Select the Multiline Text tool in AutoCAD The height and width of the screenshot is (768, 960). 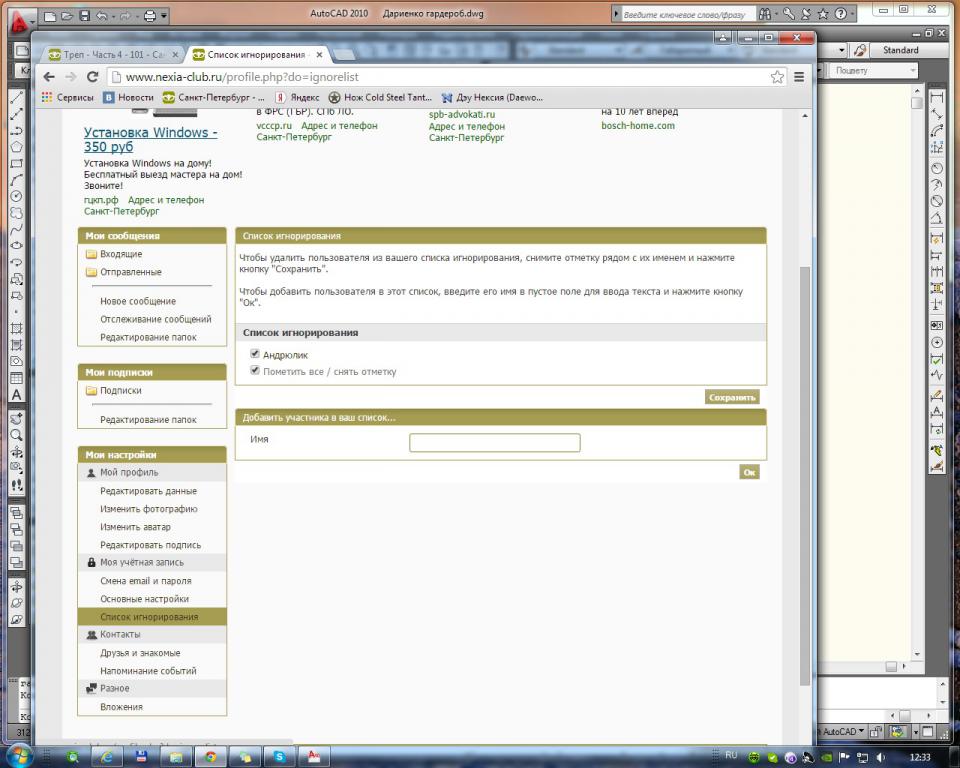click(16, 395)
